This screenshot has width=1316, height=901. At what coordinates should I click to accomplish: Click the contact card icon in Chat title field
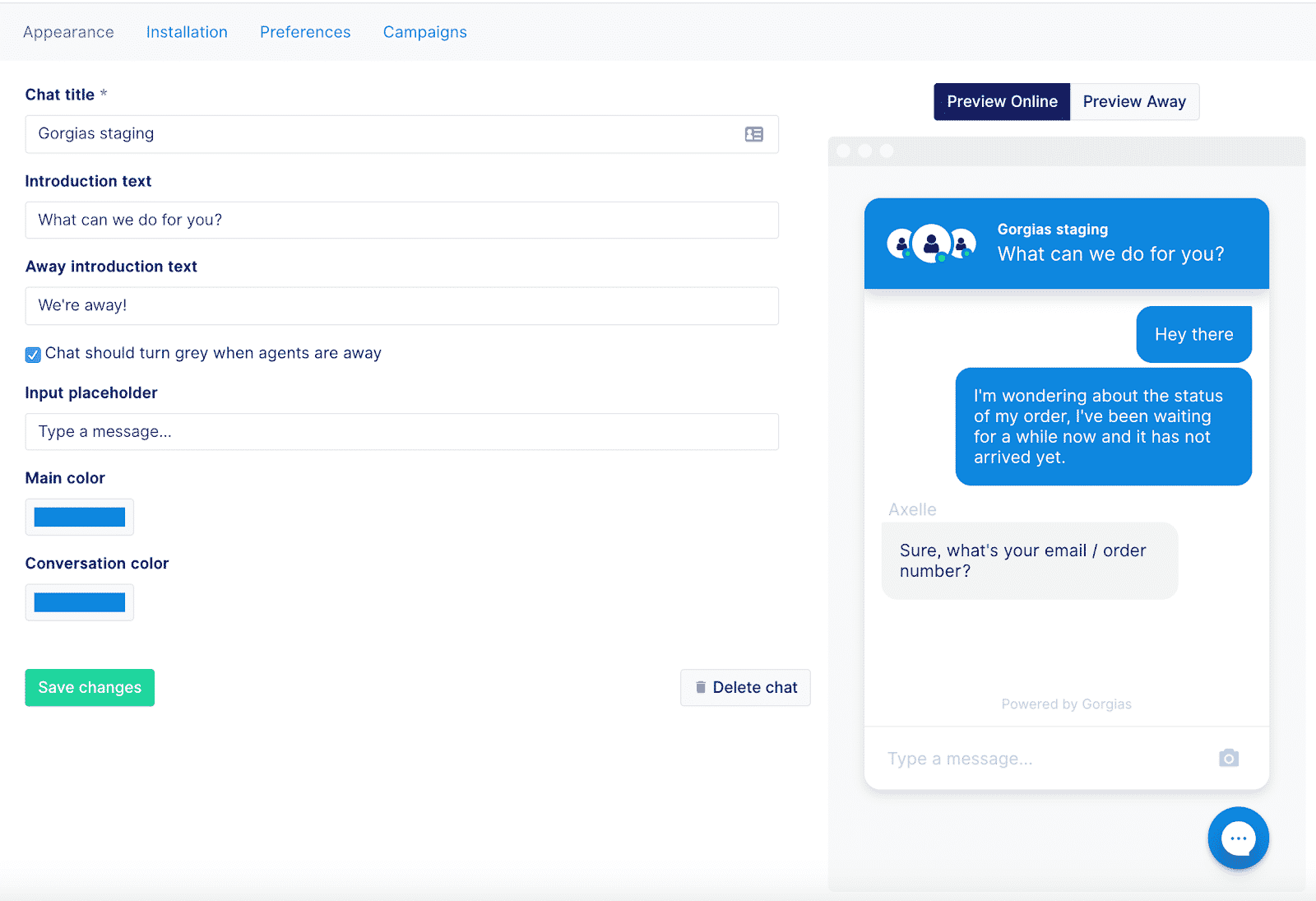point(753,134)
